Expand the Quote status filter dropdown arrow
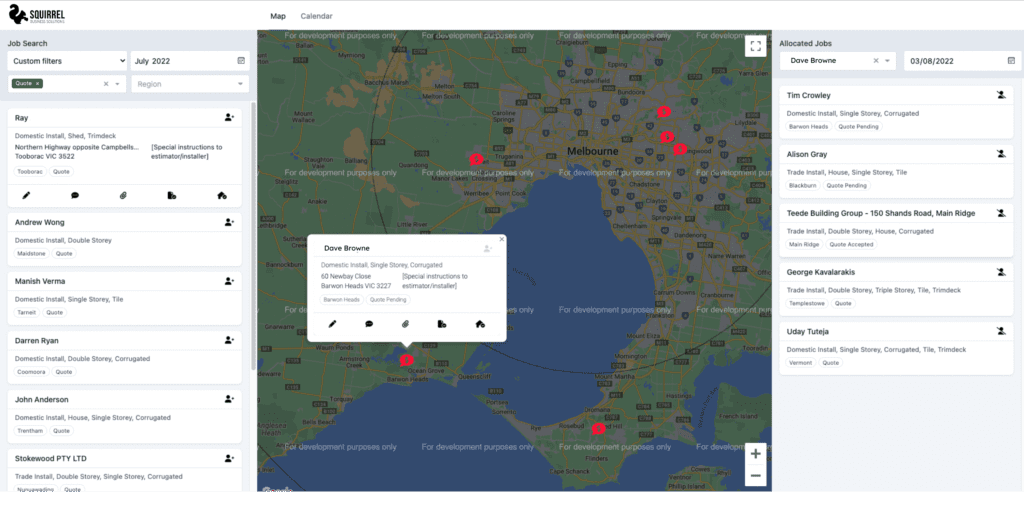This screenshot has width=1024, height=512. (118, 84)
